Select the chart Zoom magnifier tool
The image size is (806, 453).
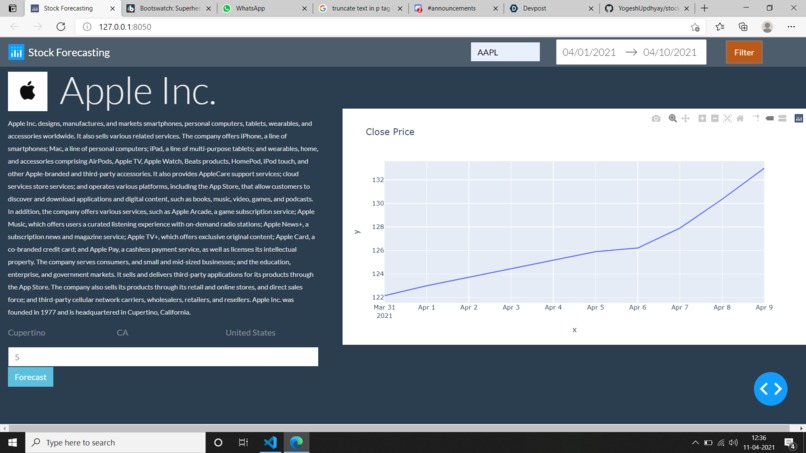click(672, 118)
